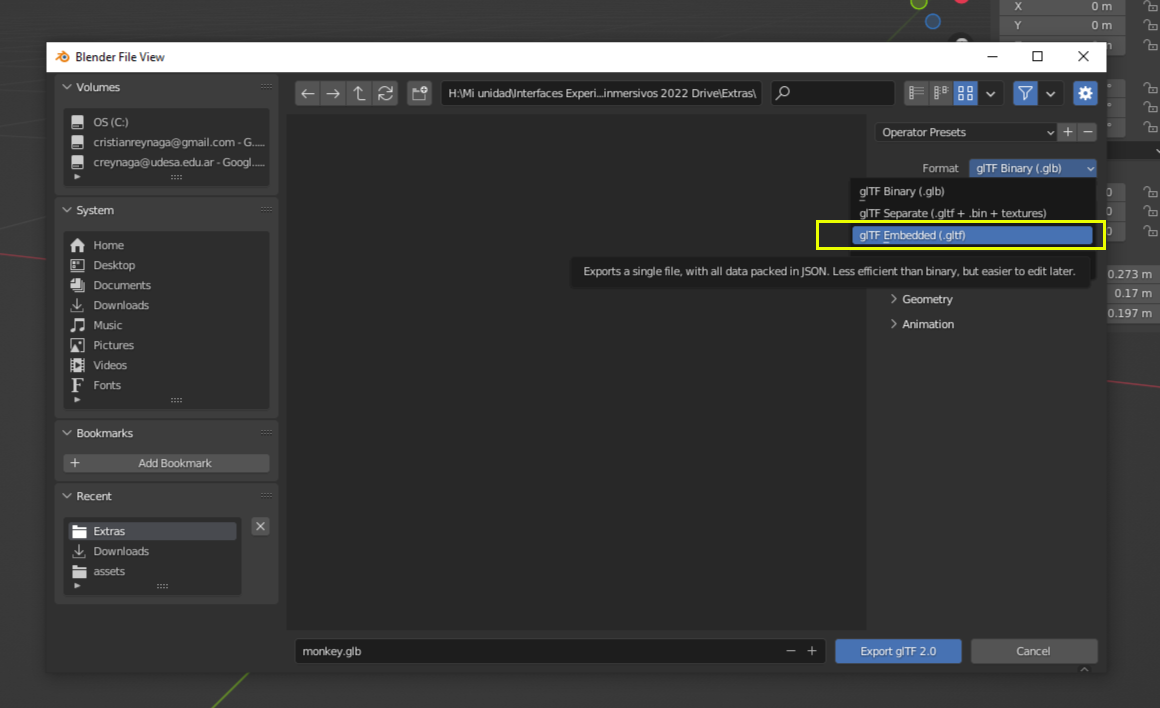This screenshot has height=708, width=1160.
Task: Open the file browser options gear
Action: coord(1085,93)
